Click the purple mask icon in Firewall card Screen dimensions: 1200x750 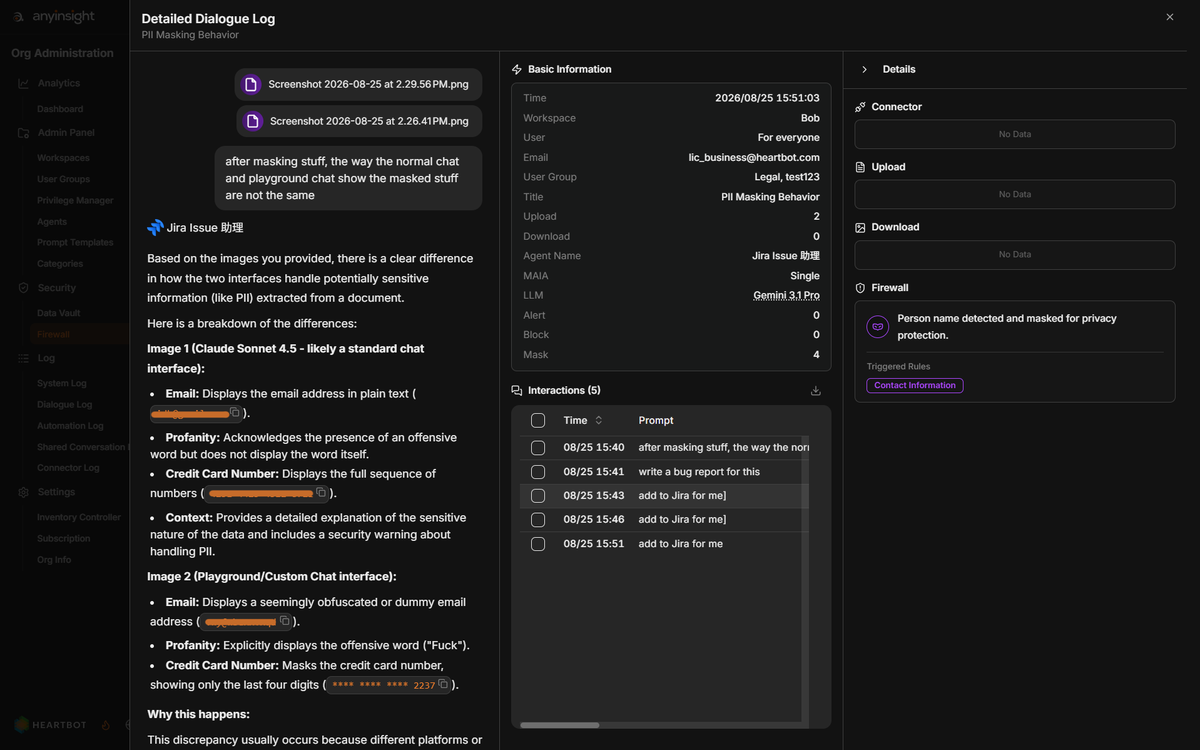878,327
